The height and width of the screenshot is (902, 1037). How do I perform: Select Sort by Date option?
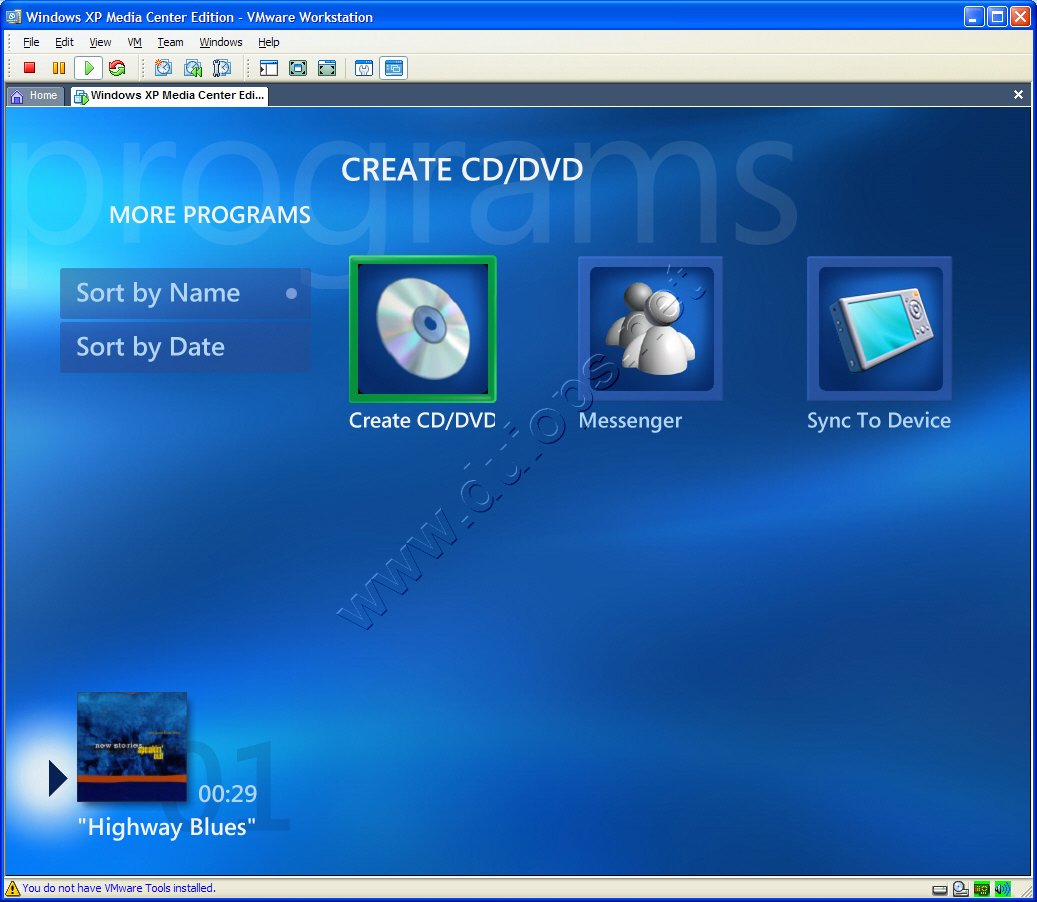[x=185, y=347]
